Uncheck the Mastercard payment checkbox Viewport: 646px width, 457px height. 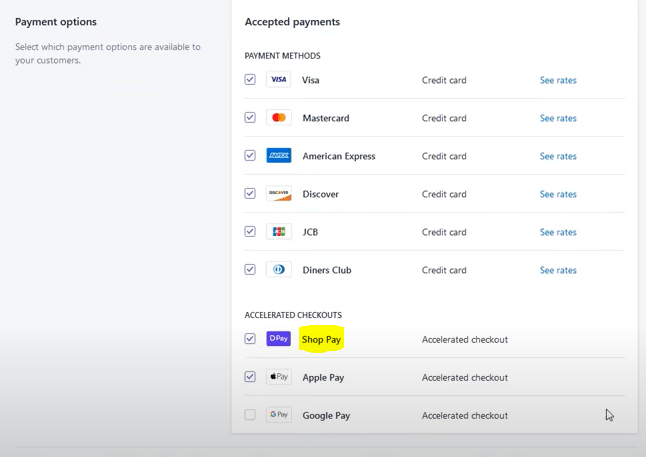tap(250, 117)
